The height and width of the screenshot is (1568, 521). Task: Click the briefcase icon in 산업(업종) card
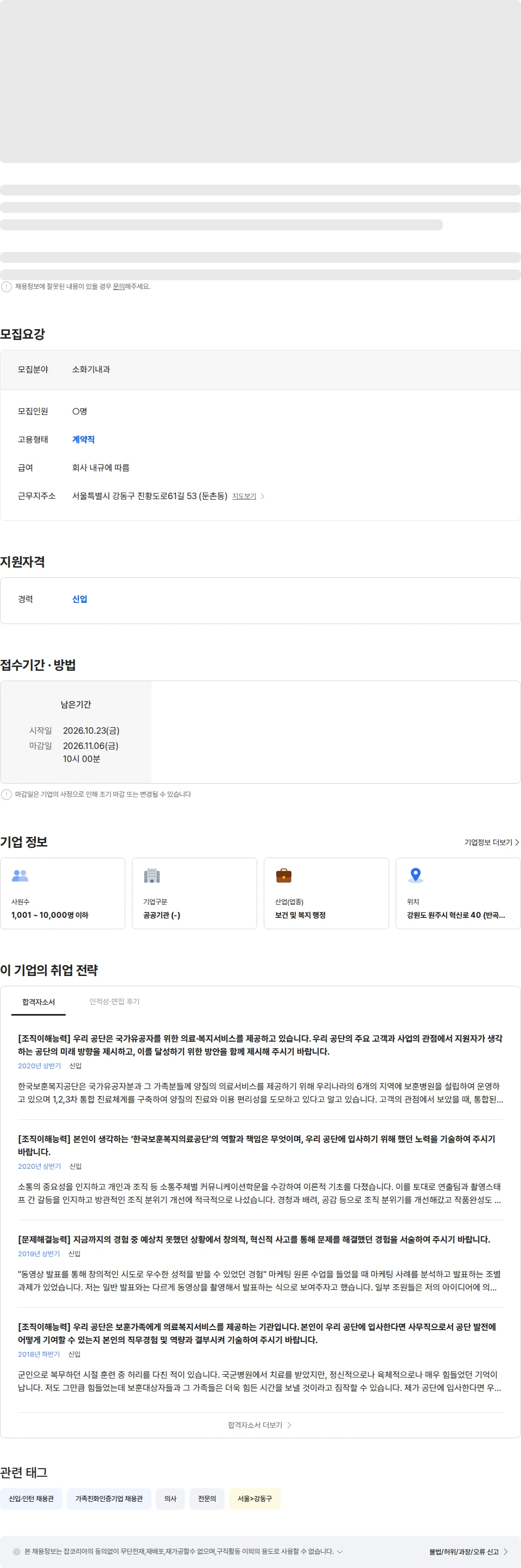coord(284,876)
